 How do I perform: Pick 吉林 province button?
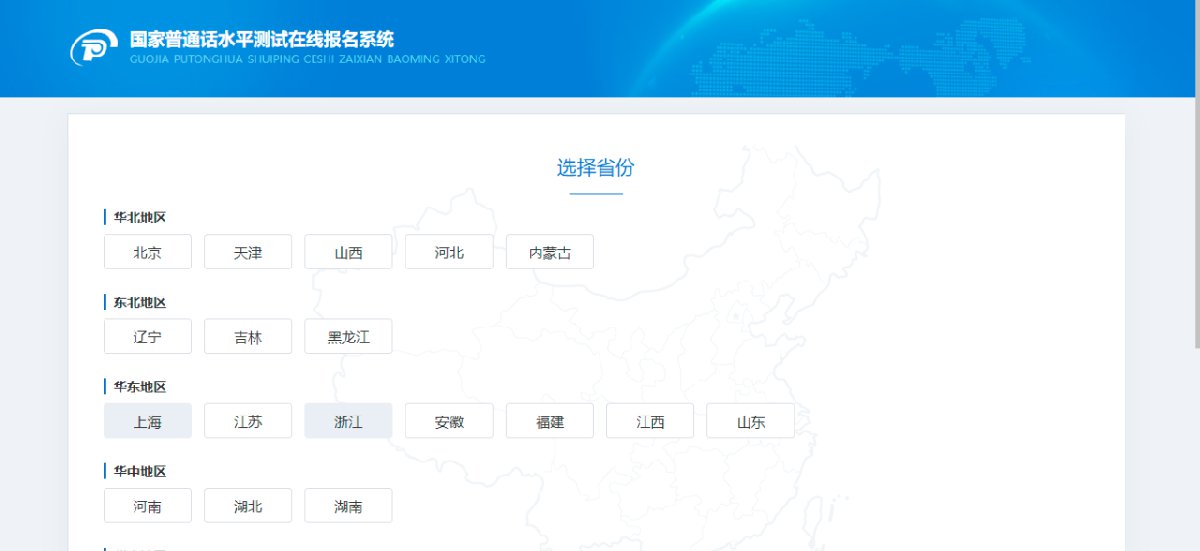coord(248,337)
